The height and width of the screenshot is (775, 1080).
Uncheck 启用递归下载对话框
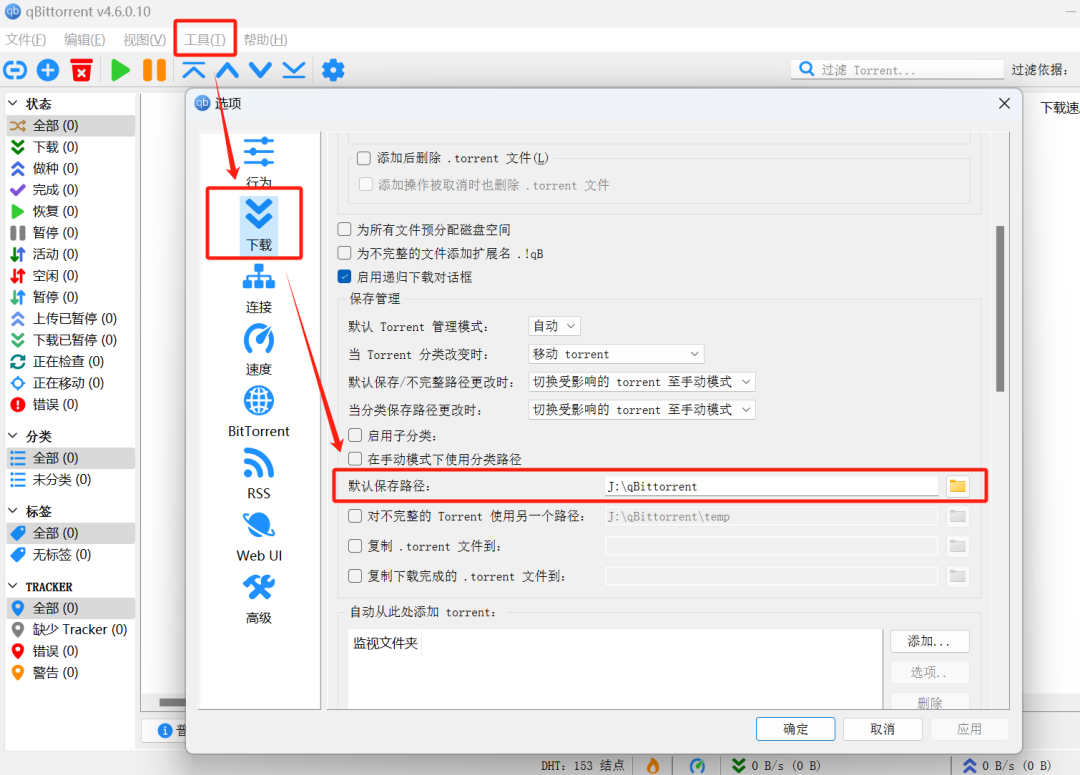[344, 277]
